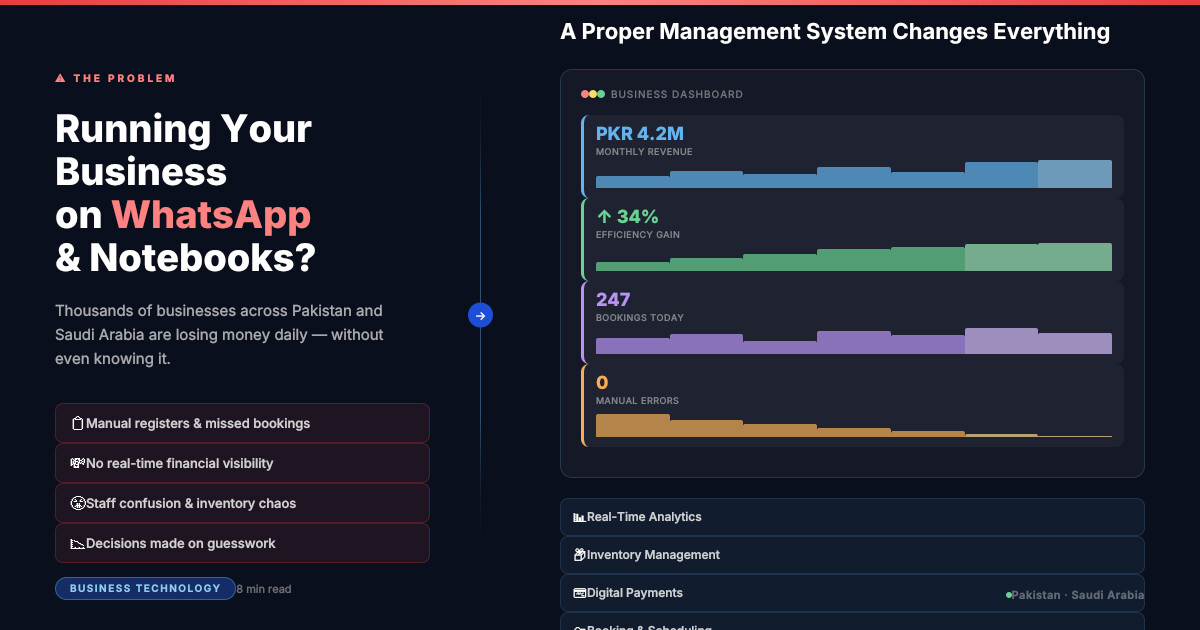Click the 34% efficiency gain card

tap(852, 239)
